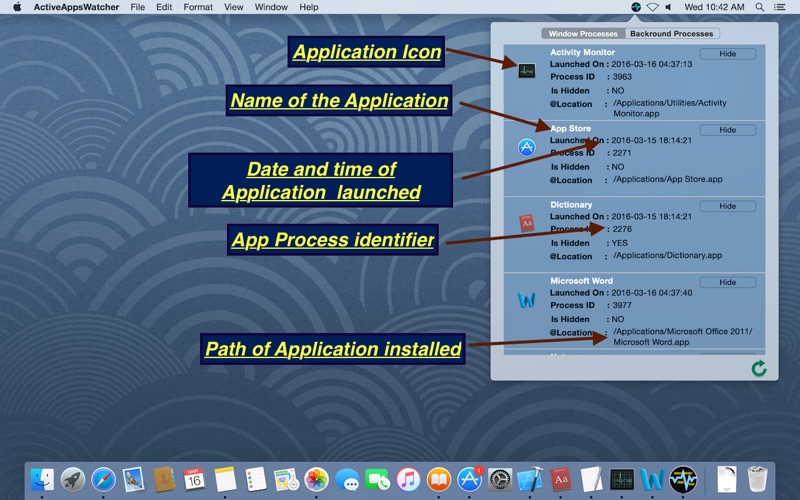Open Finder from the dock

pyautogui.click(x=42, y=480)
